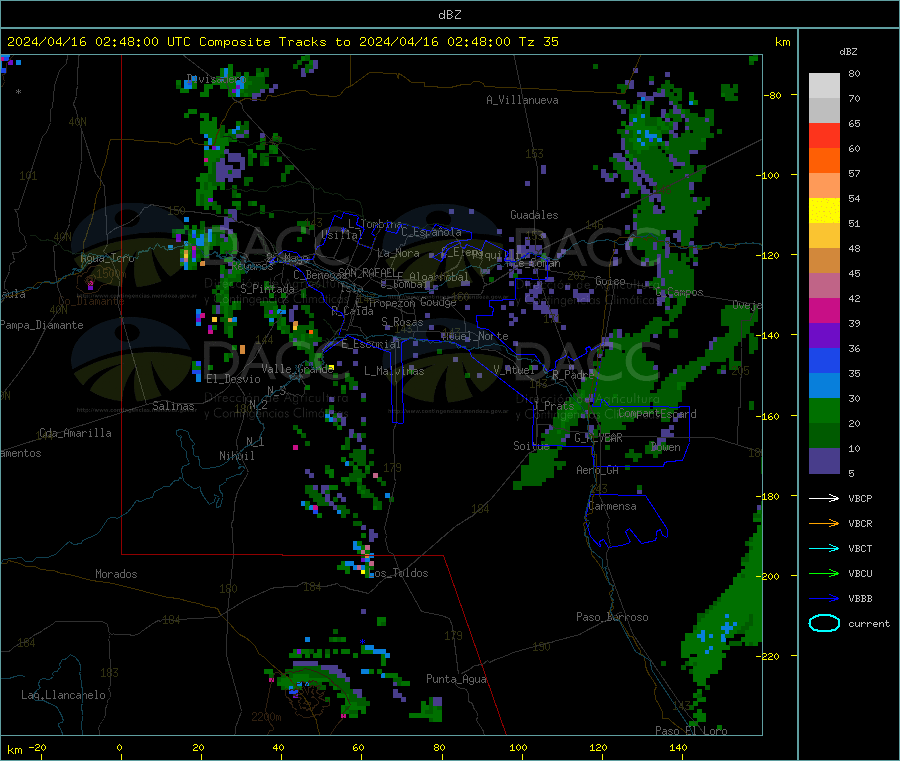Viewport: 900px width, 761px height.
Task: Click the '-160' tick on right axis
Action: click(x=770, y=416)
